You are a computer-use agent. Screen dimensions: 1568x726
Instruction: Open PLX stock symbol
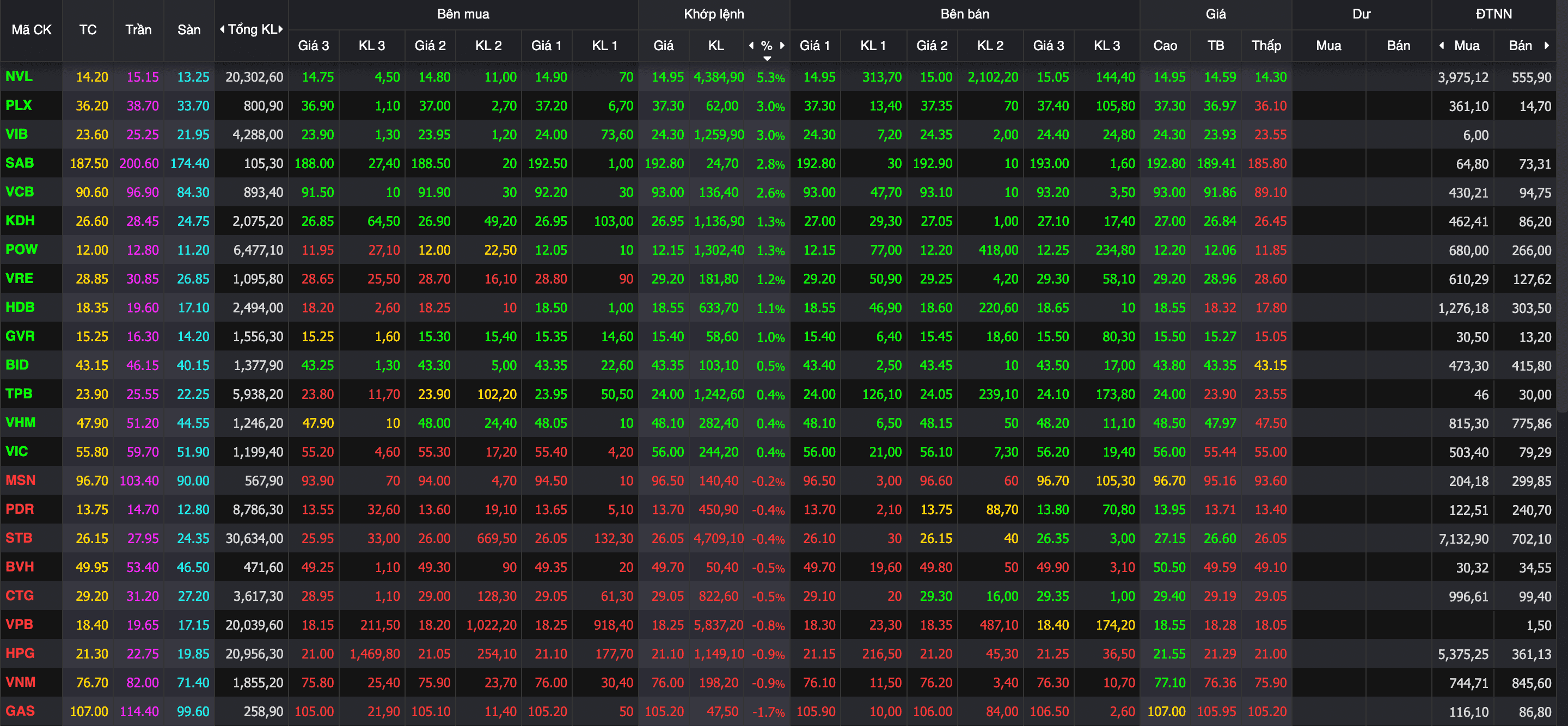[19, 105]
